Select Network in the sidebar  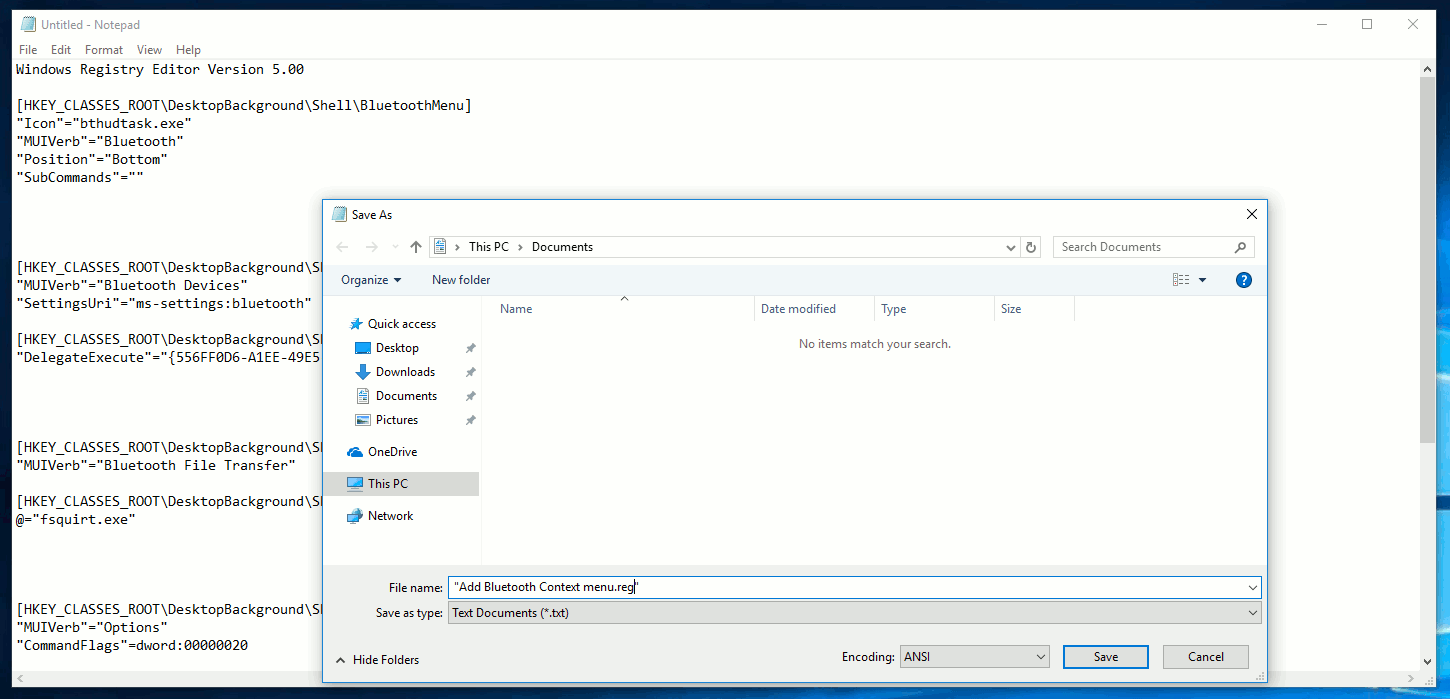390,516
